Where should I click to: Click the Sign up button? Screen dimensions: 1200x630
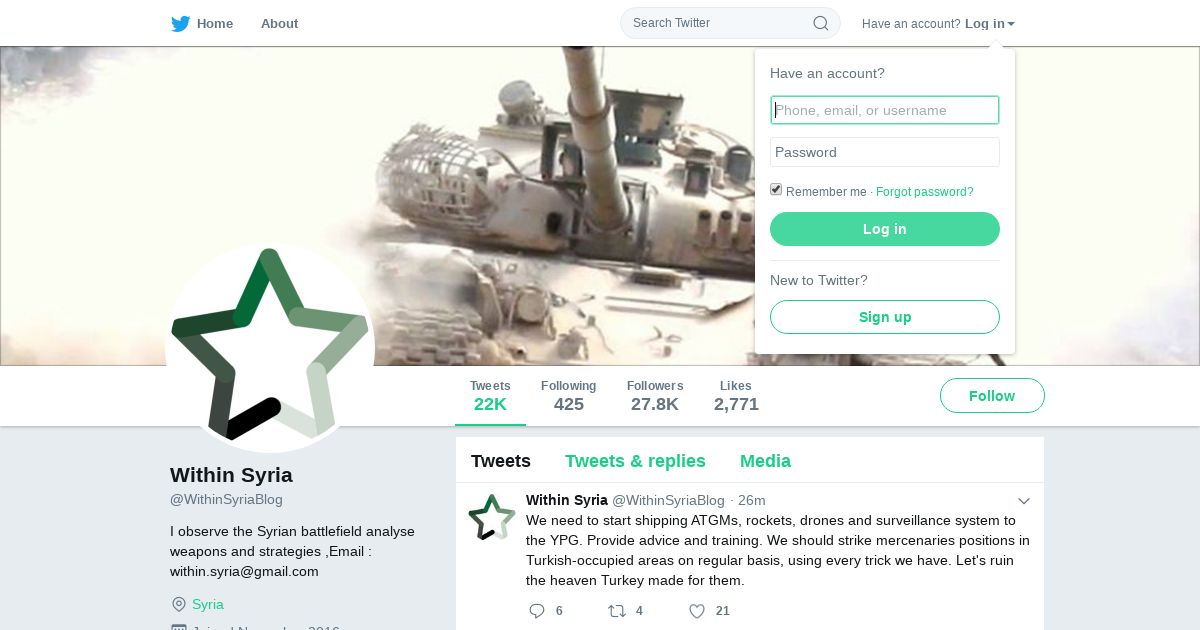tap(885, 317)
